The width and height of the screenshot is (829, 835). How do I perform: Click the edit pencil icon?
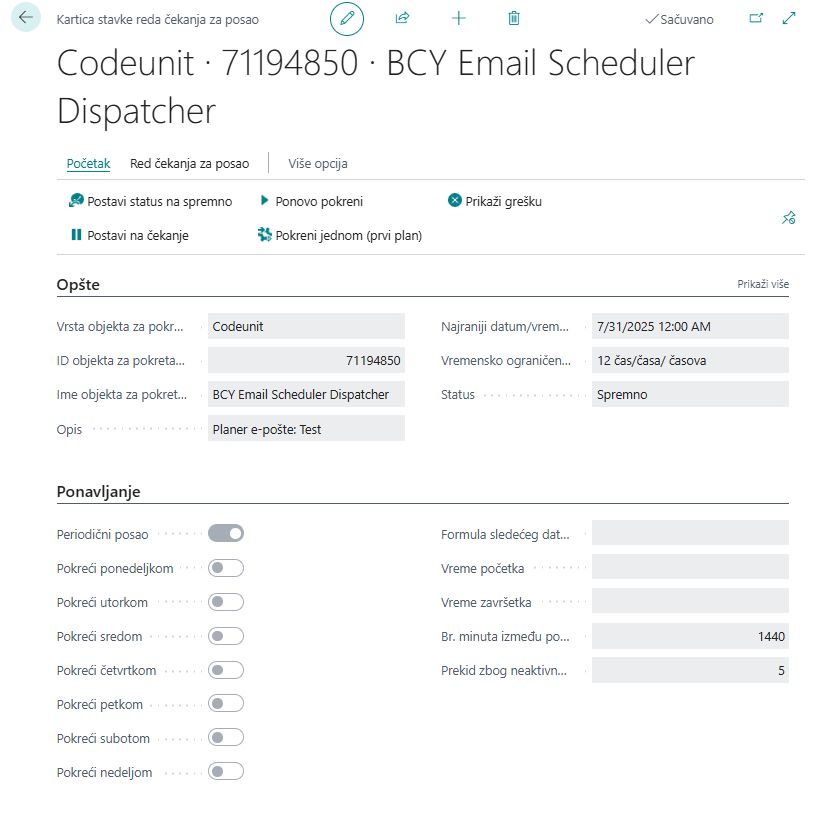coord(346,18)
